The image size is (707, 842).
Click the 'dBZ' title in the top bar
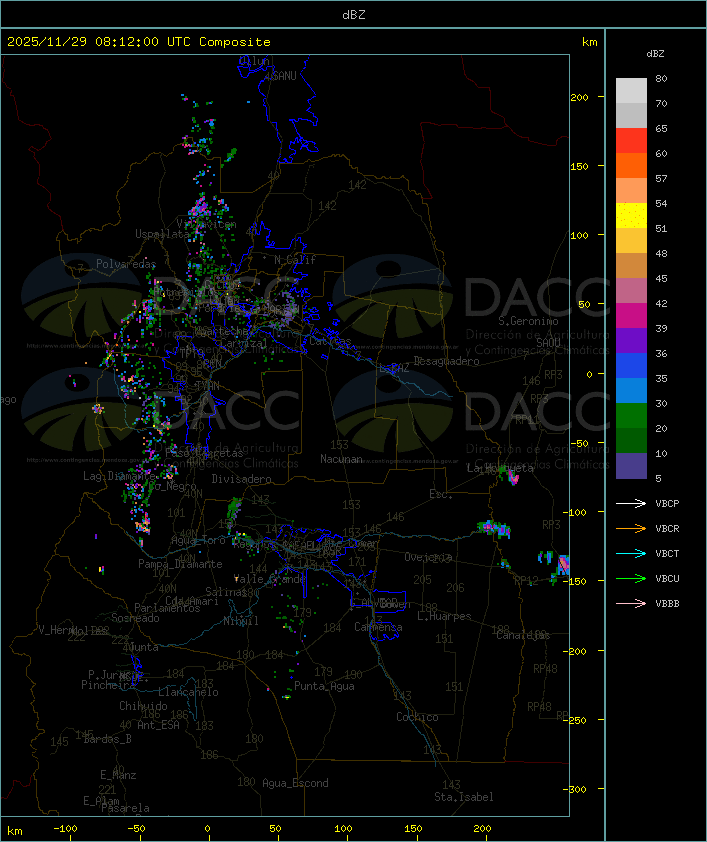click(354, 14)
